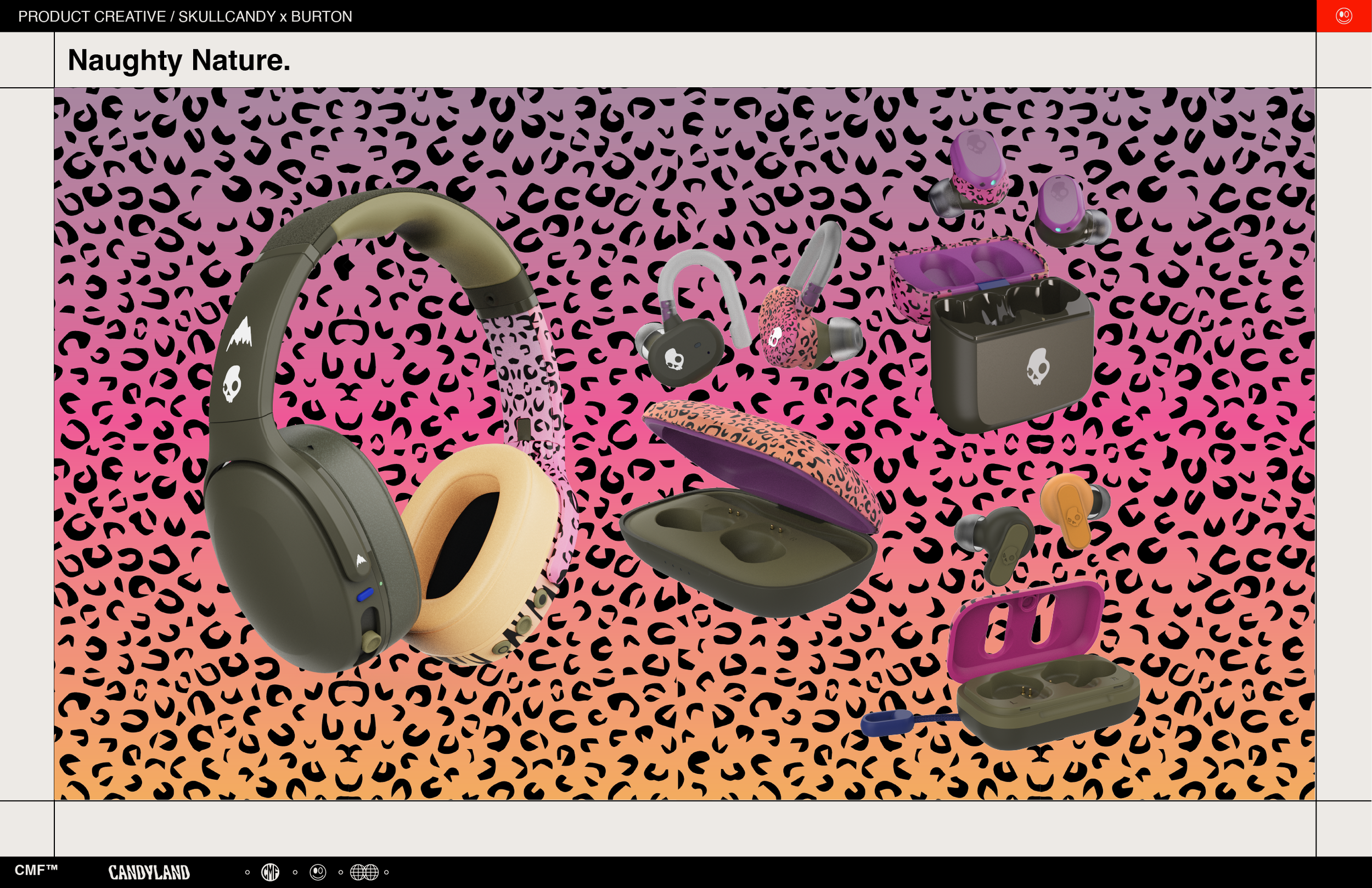
Task: Click the dot right of the globe icon
Action: pos(386,872)
